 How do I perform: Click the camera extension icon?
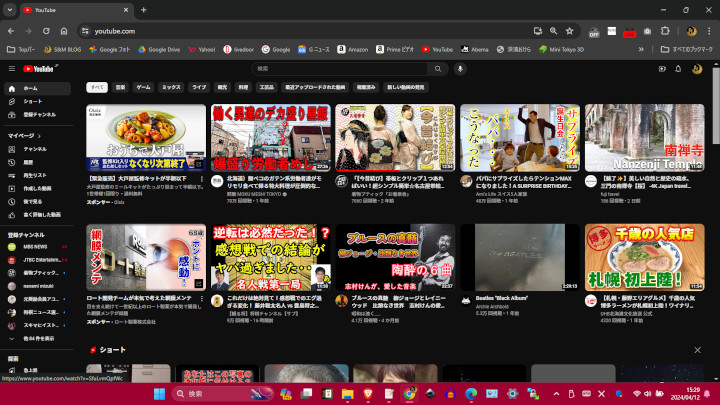pyautogui.click(x=647, y=31)
